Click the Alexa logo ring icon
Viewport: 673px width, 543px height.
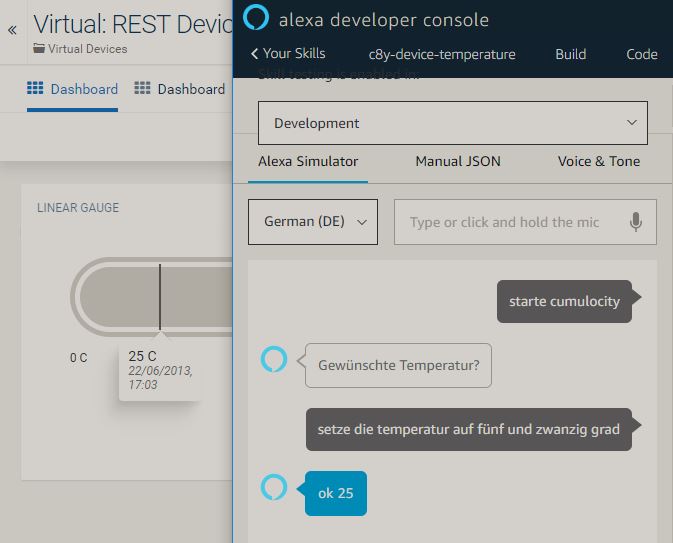[257, 18]
